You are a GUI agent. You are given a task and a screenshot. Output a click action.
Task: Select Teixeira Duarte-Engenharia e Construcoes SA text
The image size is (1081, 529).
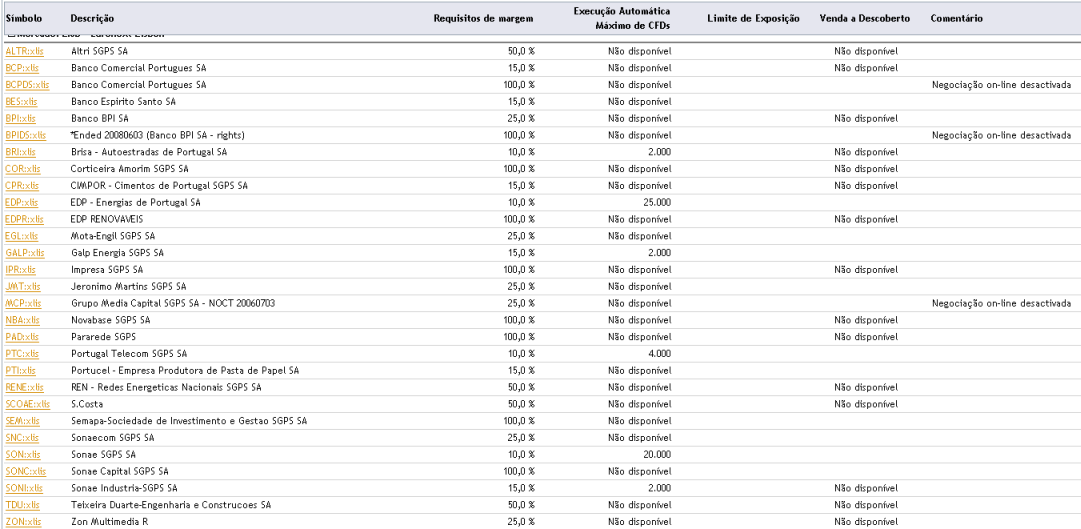(x=171, y=505)
